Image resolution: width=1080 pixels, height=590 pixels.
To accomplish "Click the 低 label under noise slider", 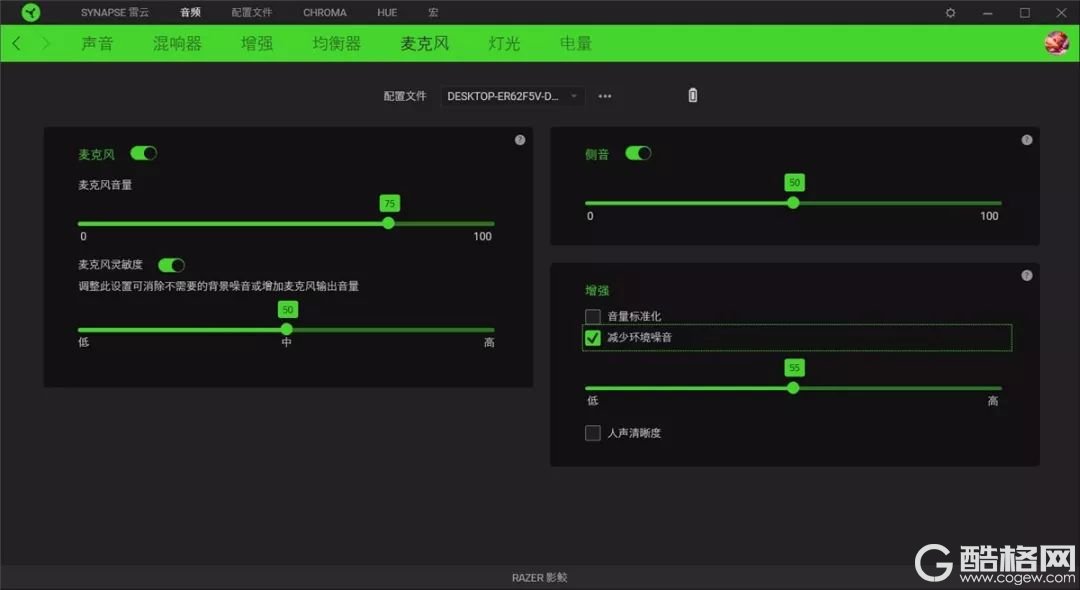I will (x=592, y=401).
